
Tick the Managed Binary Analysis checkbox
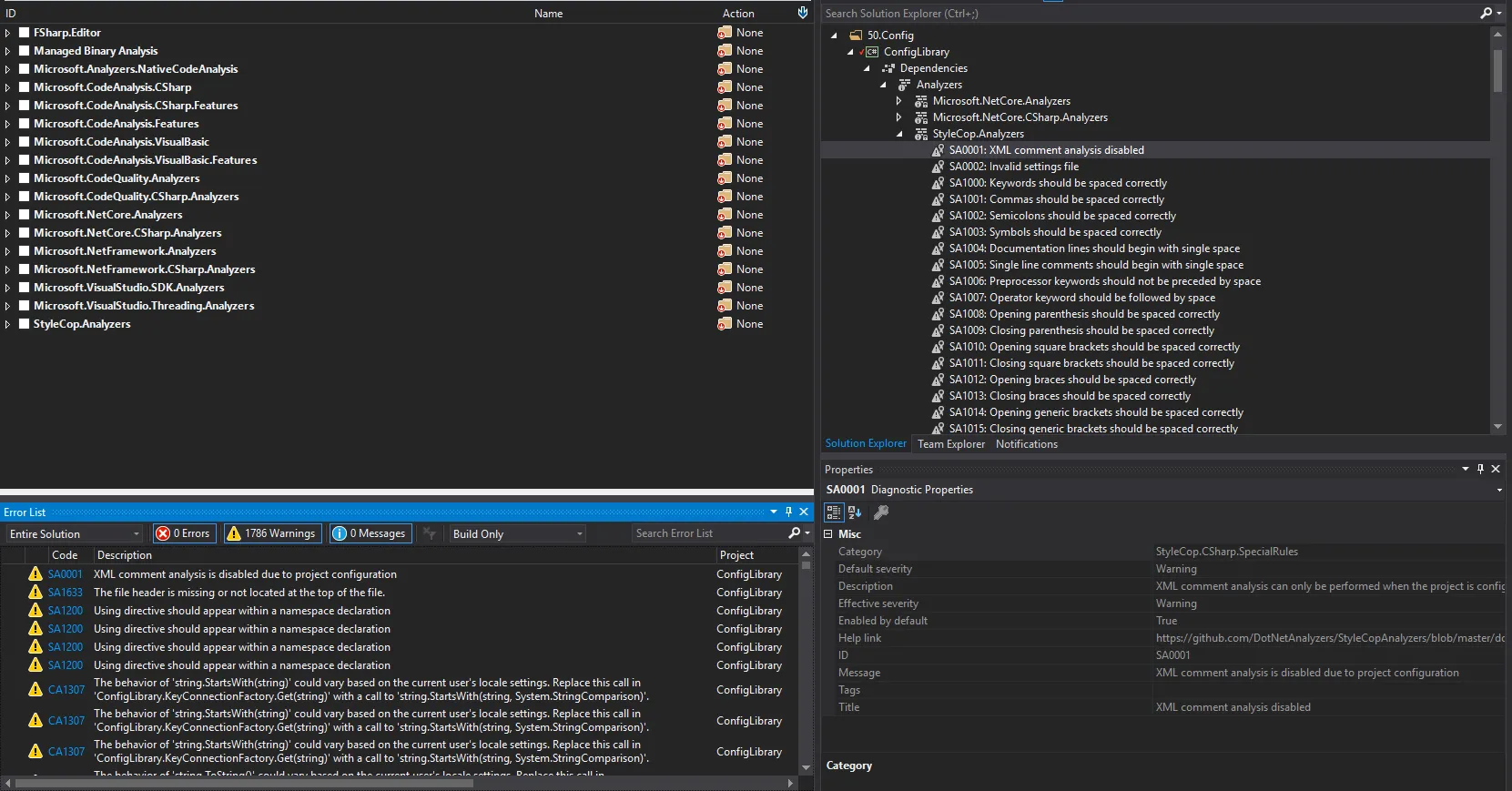[25, 51]
